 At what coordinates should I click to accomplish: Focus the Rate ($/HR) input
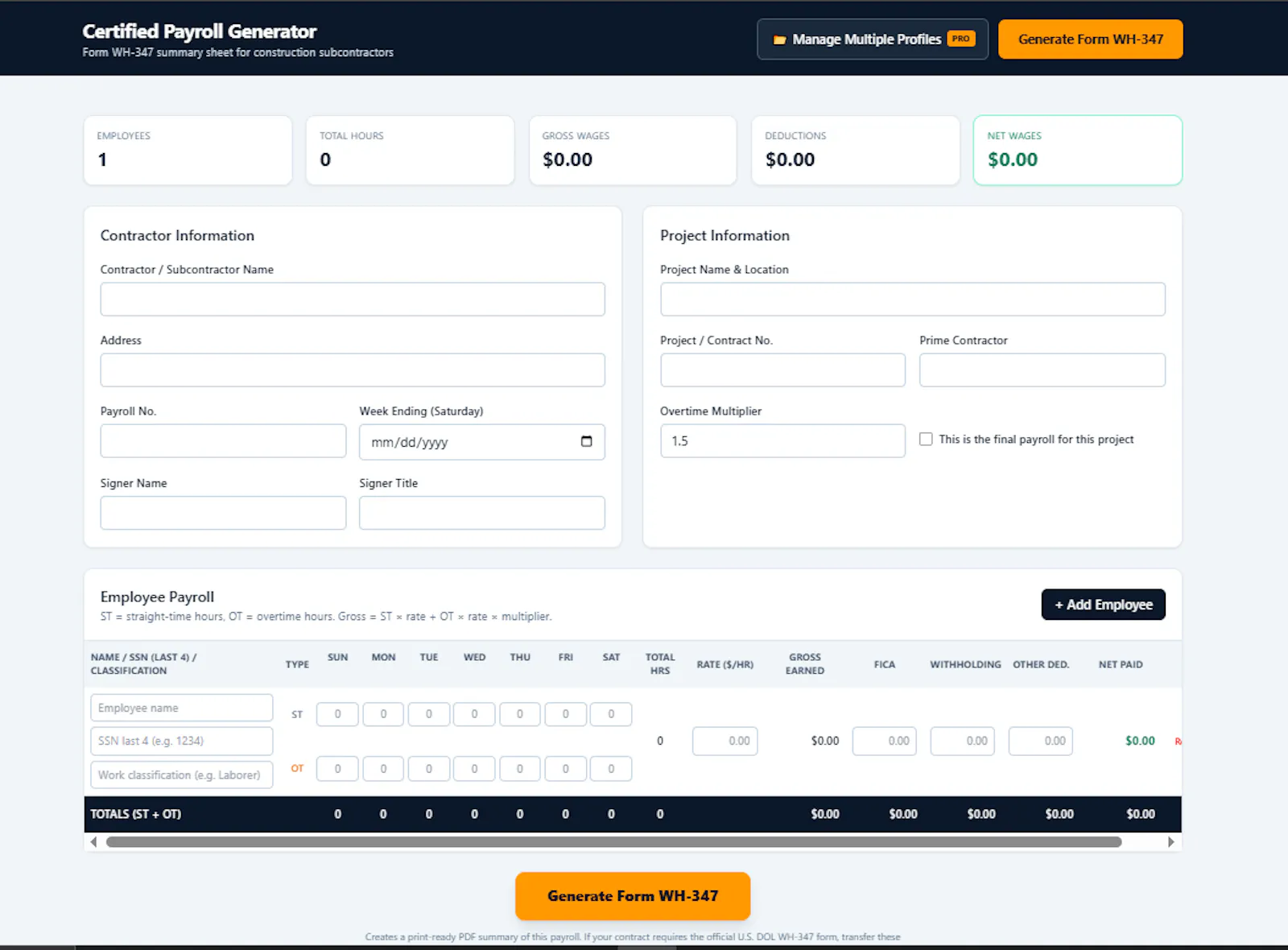[x=725, y=741]
